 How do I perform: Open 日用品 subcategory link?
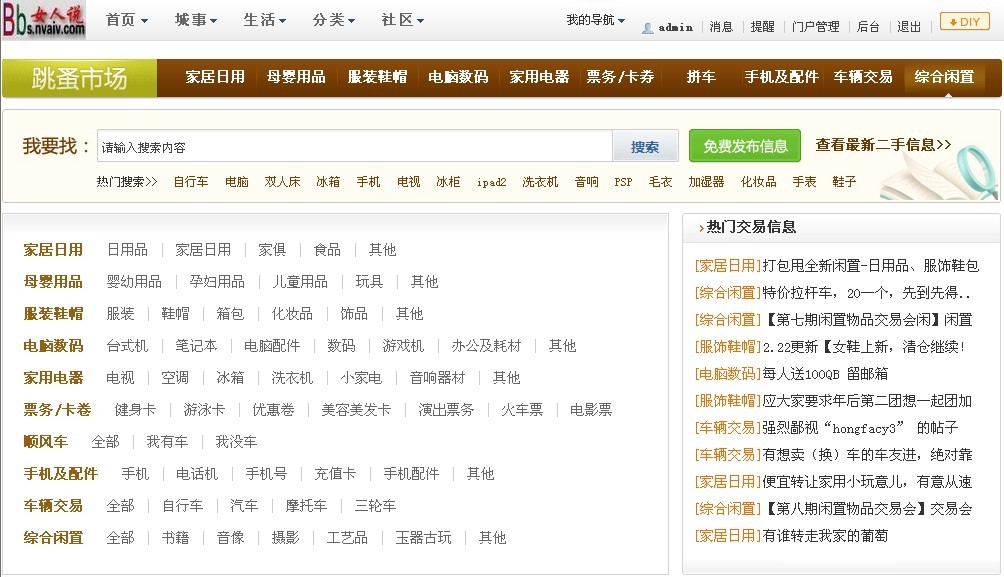pos(127,250)
